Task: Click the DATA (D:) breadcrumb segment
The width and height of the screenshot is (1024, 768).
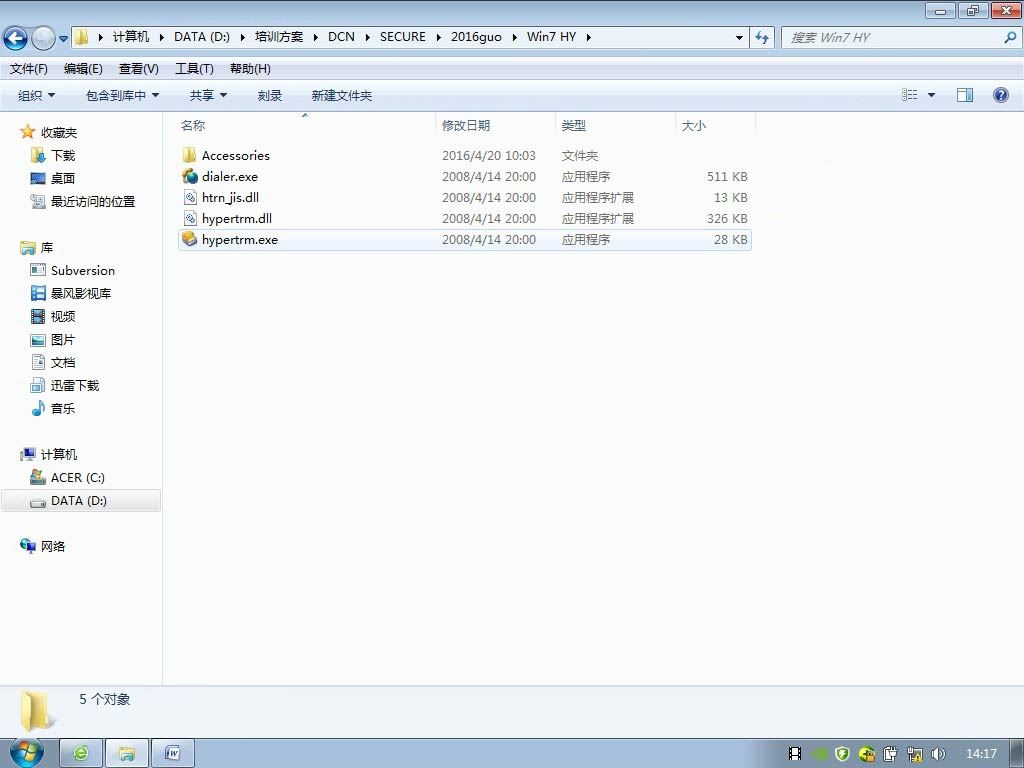Action: coord(202,37)
